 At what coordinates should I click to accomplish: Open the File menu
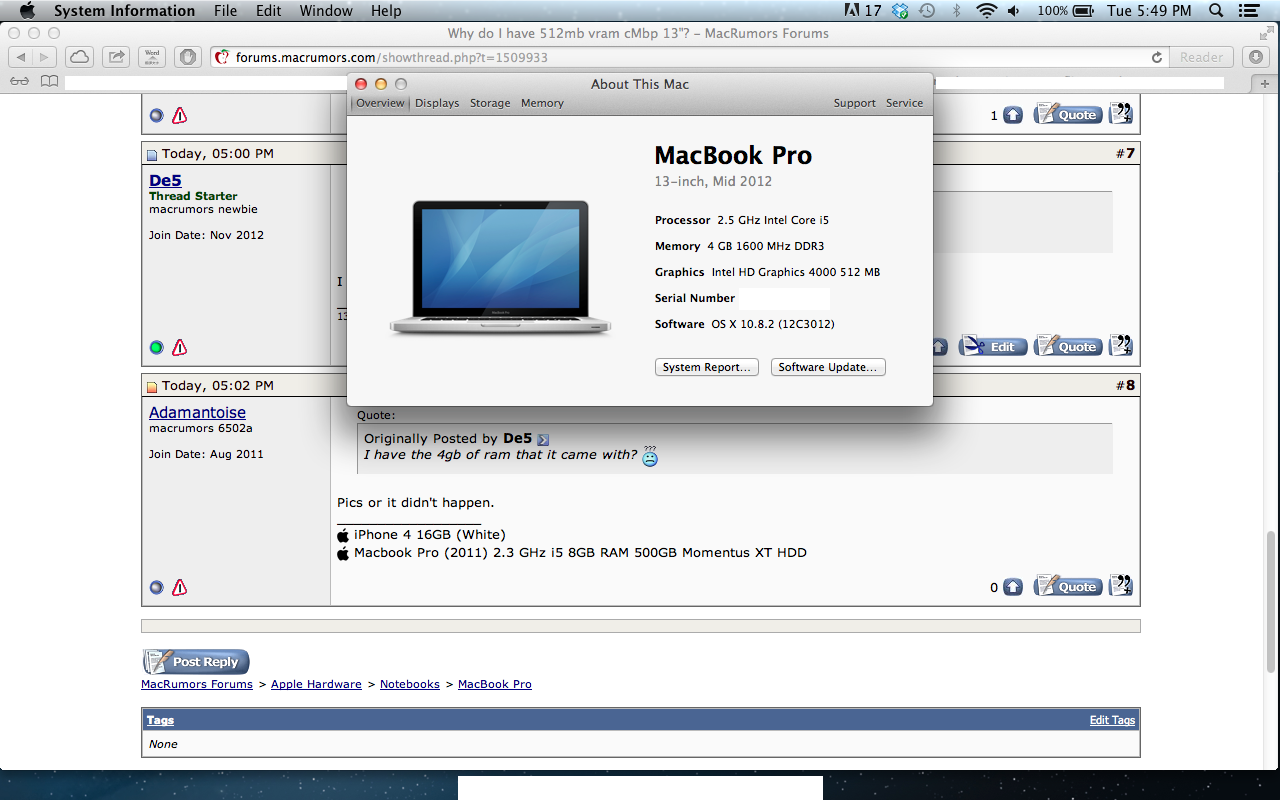coord(226,11)
